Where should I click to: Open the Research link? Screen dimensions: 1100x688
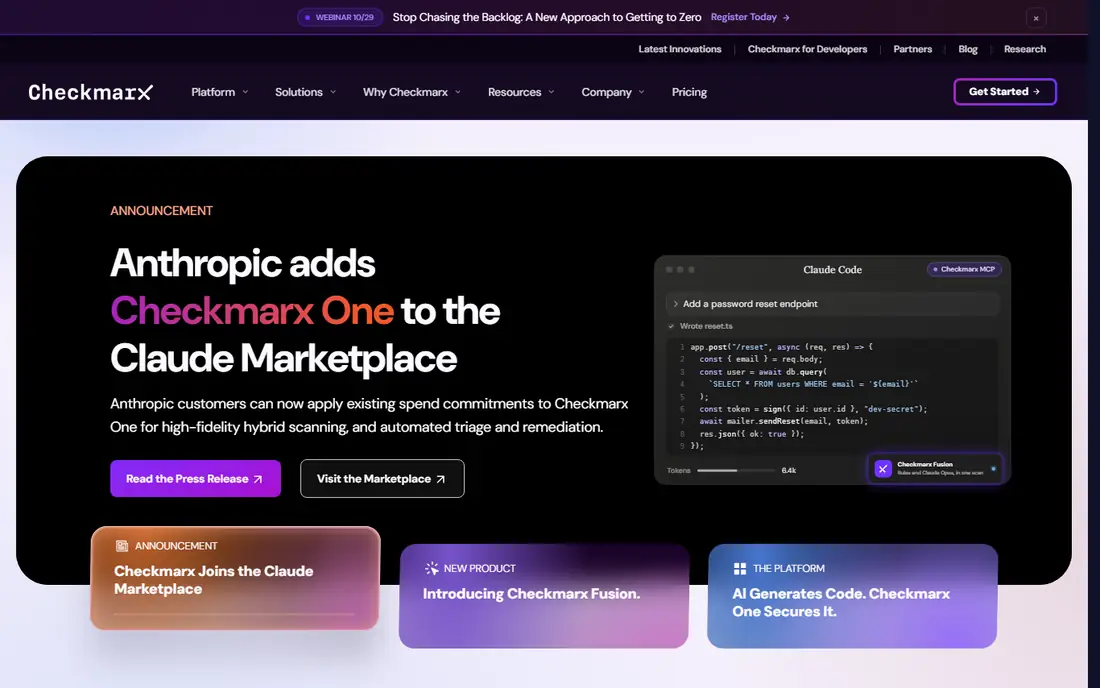click(1025, 49)
